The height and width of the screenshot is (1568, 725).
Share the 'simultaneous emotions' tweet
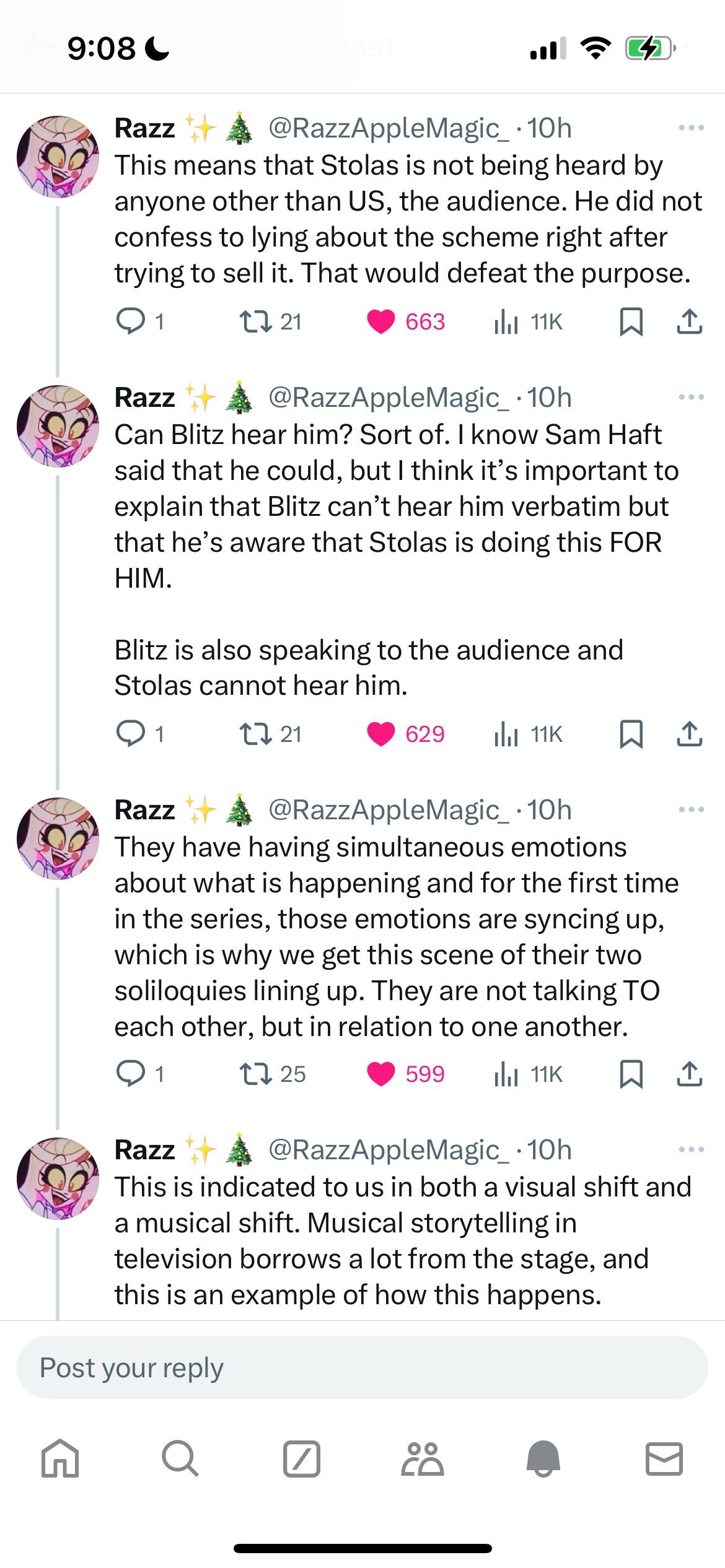689,1073
